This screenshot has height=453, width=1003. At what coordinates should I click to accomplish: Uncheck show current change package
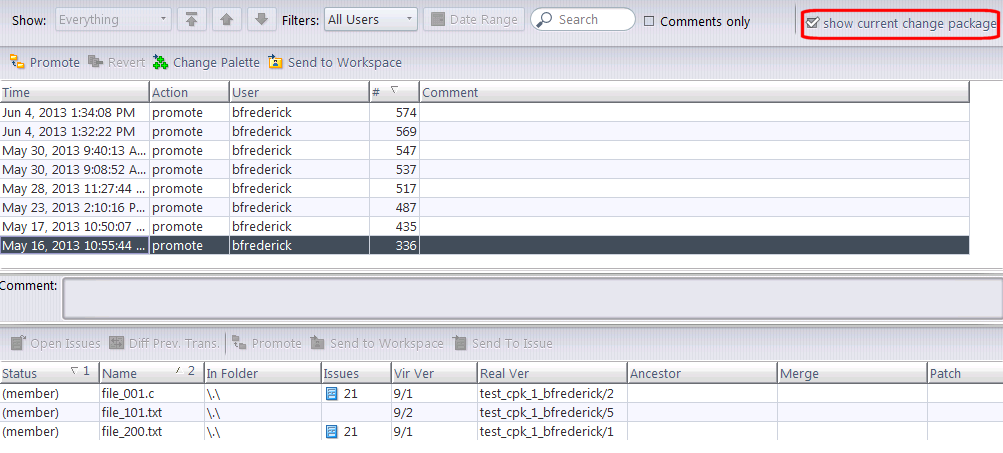tap(813, 23)
